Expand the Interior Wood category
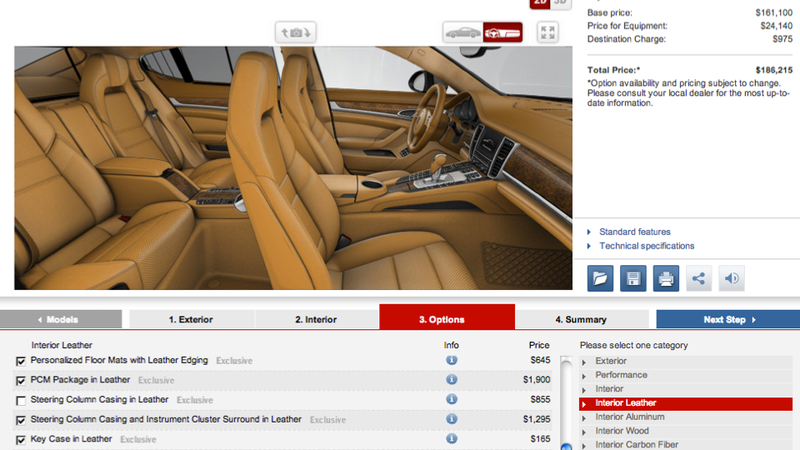Viewport: 800px width, 450px height. pos(686,431)
